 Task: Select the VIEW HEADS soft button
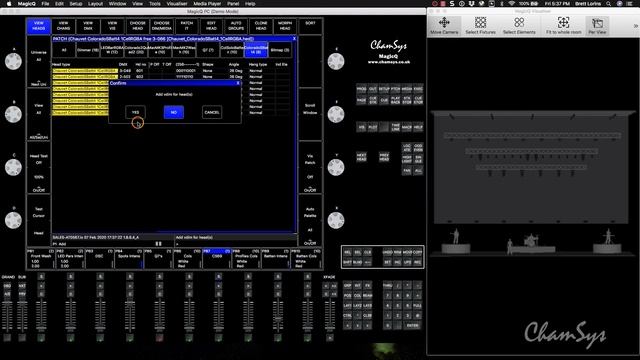[x=39, y=26]
